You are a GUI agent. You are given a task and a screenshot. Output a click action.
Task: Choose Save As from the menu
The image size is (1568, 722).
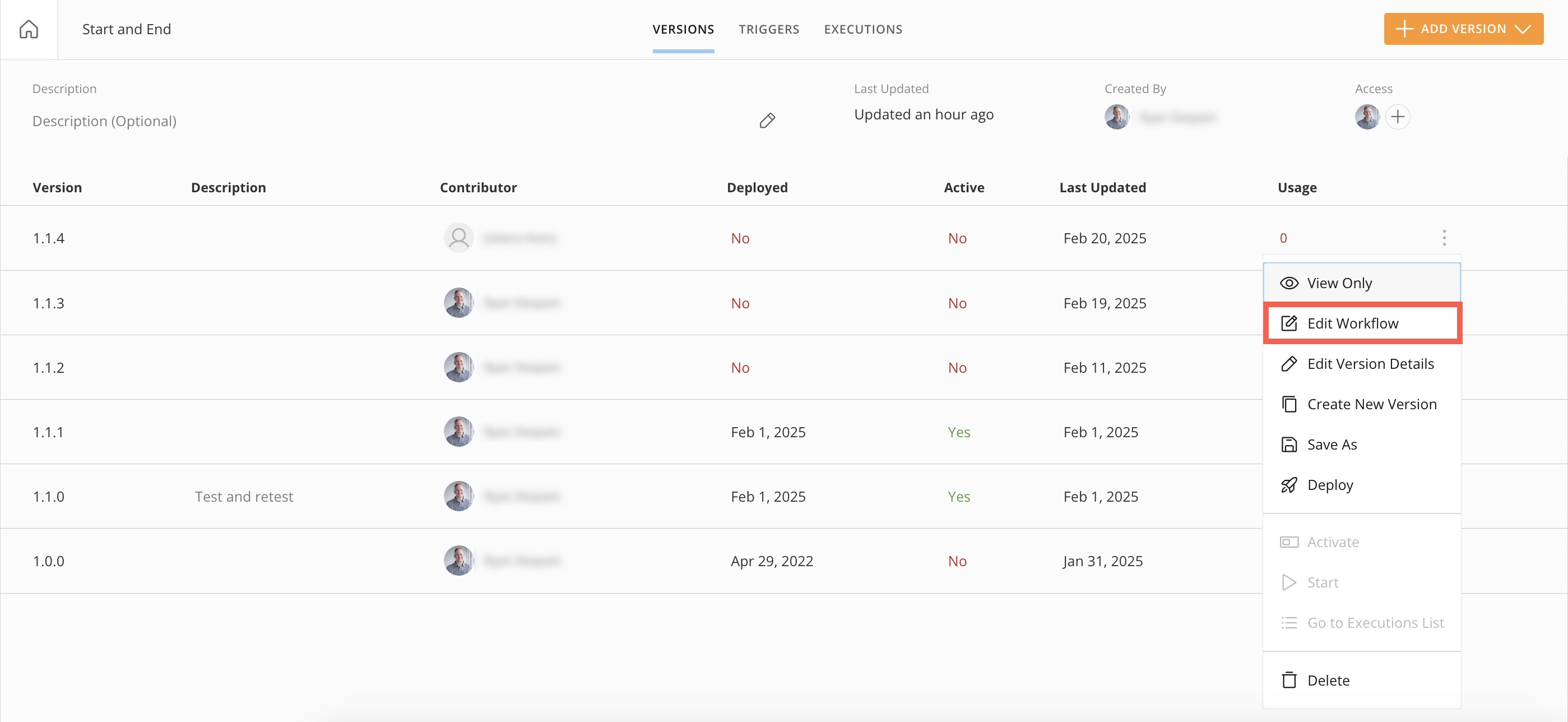pyautogui.click(x=1362, y=445)
